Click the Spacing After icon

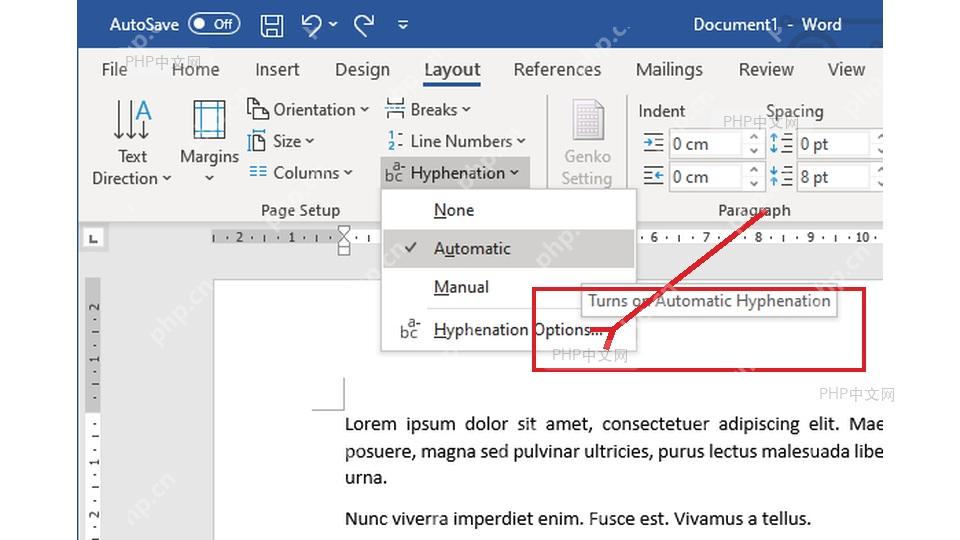tap(781, 176)
